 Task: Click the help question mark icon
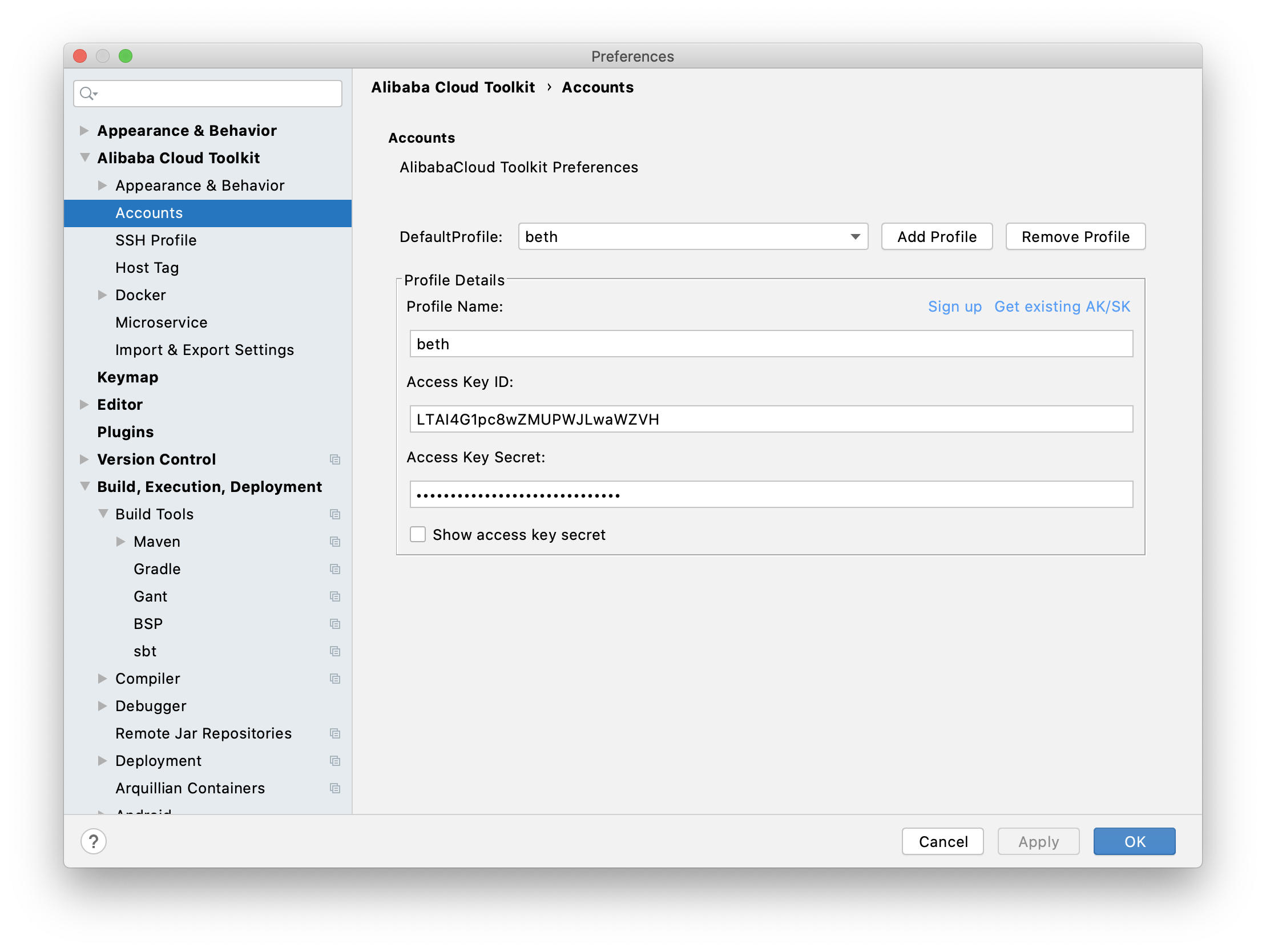click(x=93, y=841)
